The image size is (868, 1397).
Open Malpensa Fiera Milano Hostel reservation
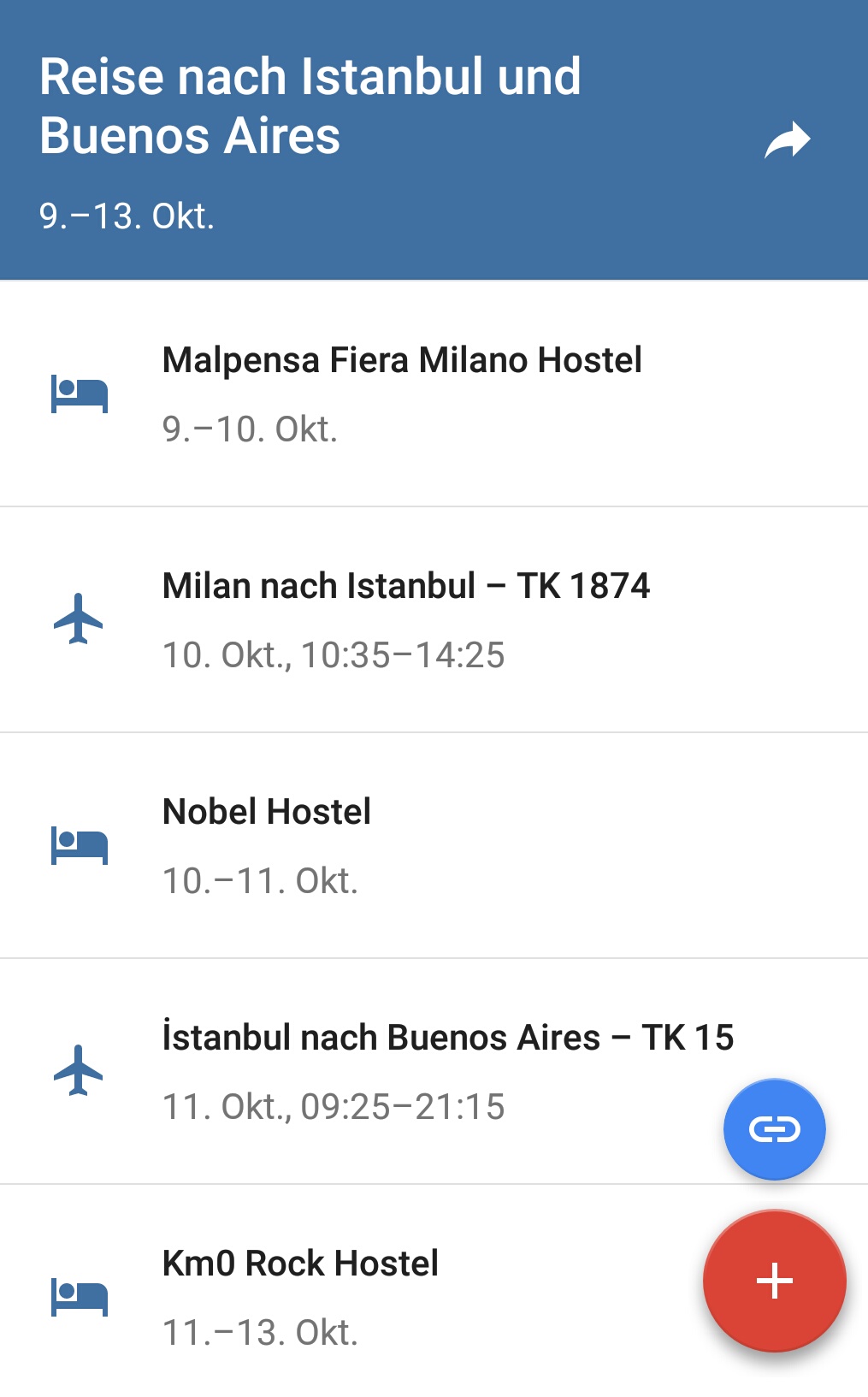[402, 360]
